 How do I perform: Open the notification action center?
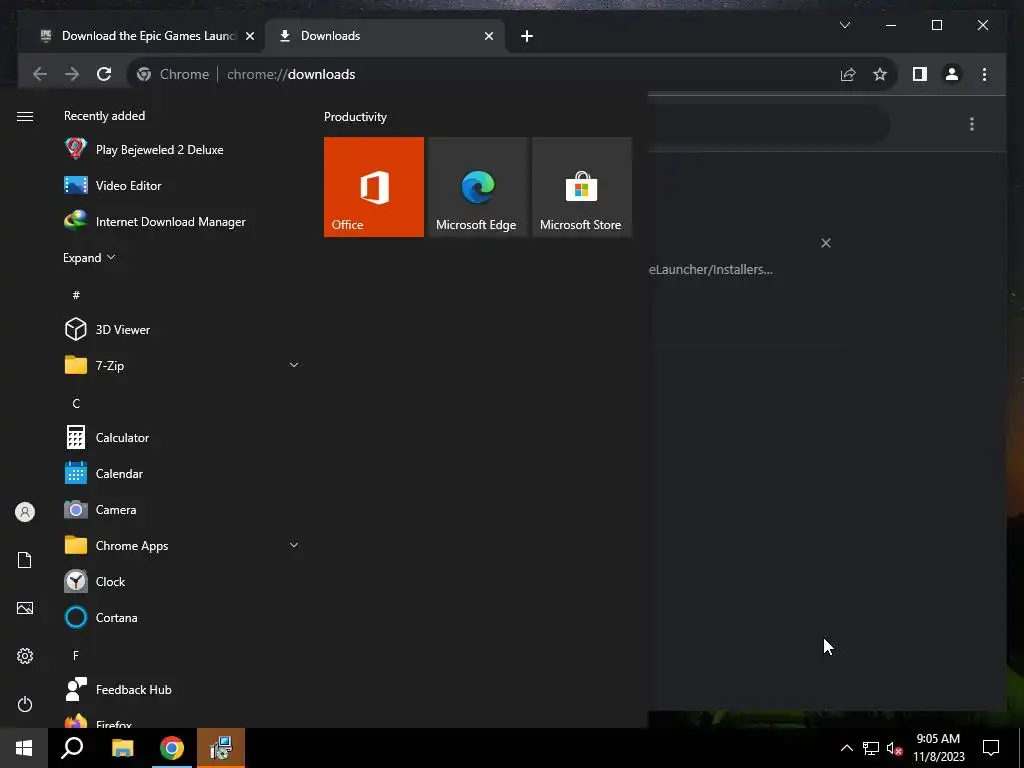pyautogui.click(x=991, y=748)
